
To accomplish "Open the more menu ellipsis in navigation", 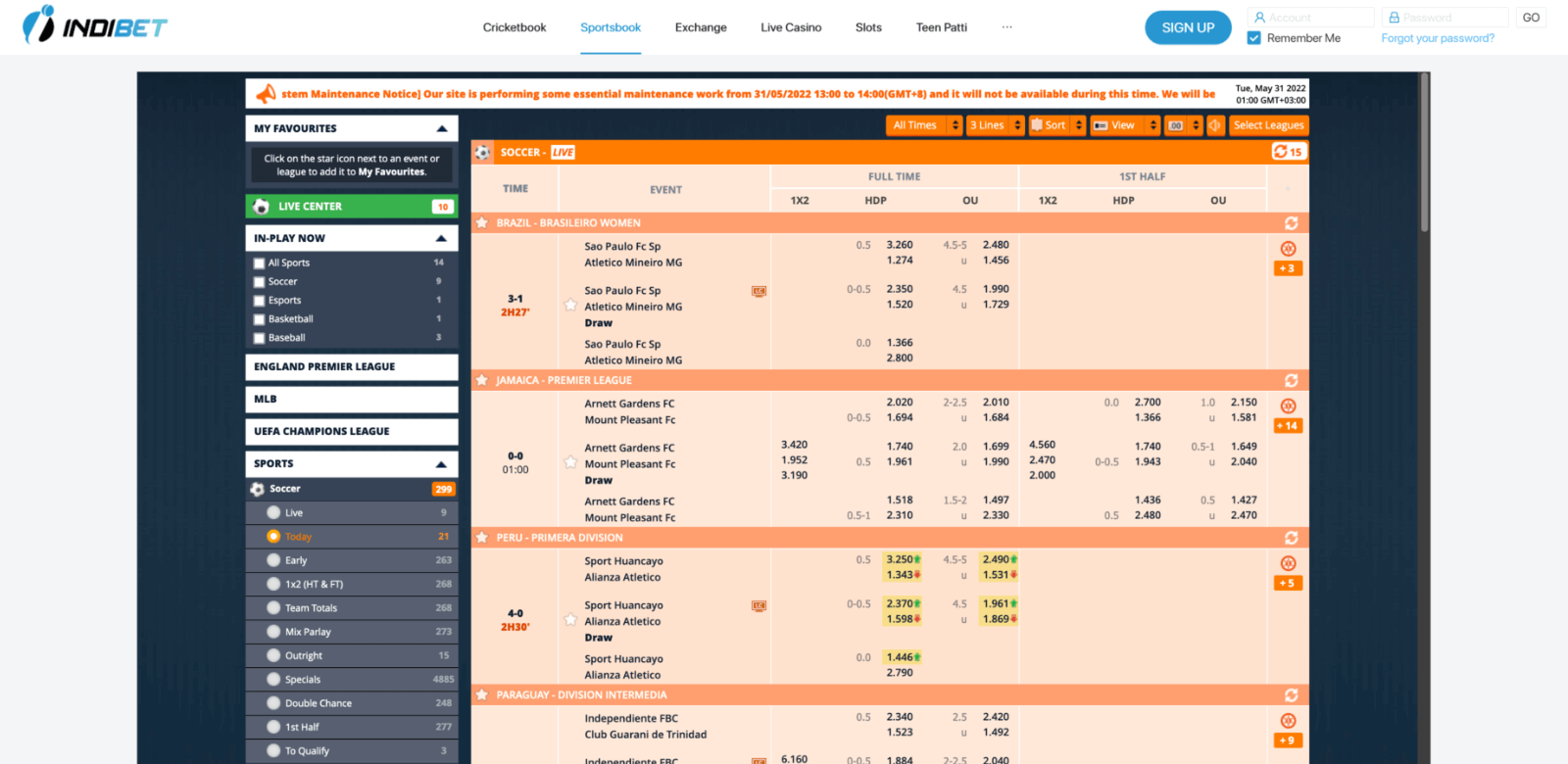I will 1006,27.
